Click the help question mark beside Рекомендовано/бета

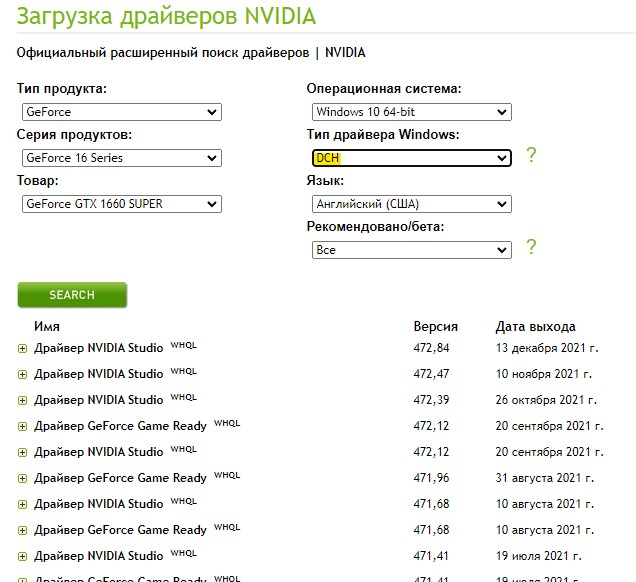[x=531, y=247]
